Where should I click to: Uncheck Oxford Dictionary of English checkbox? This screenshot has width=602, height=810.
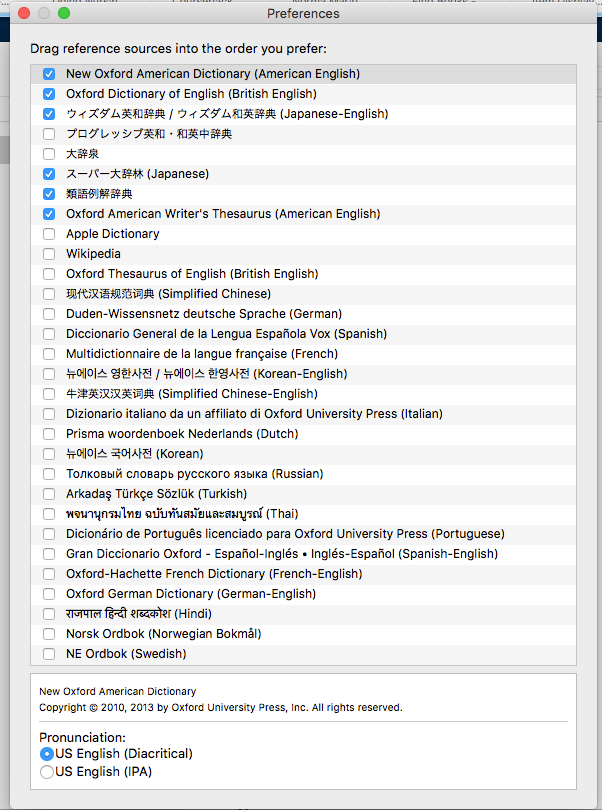pos(49,94)
